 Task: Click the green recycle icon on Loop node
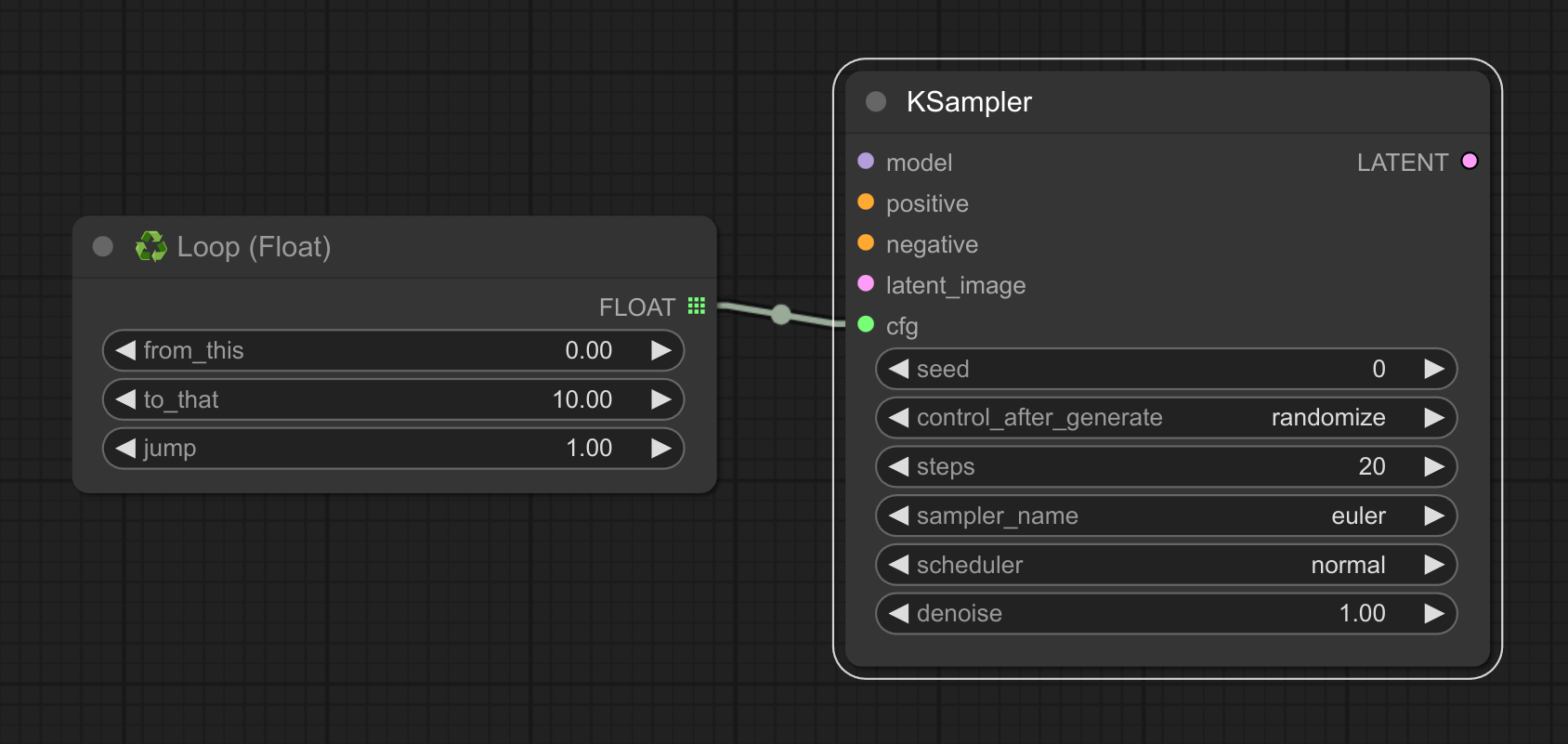[x=150, y=246]
